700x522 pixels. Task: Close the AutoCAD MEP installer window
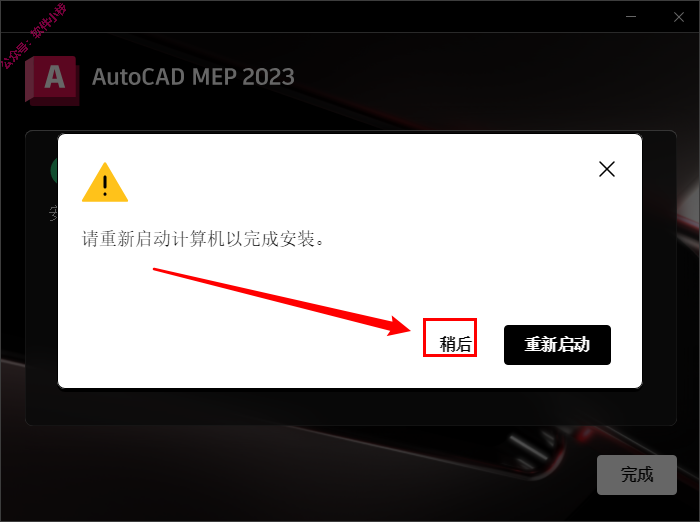[x=679, y=17]
